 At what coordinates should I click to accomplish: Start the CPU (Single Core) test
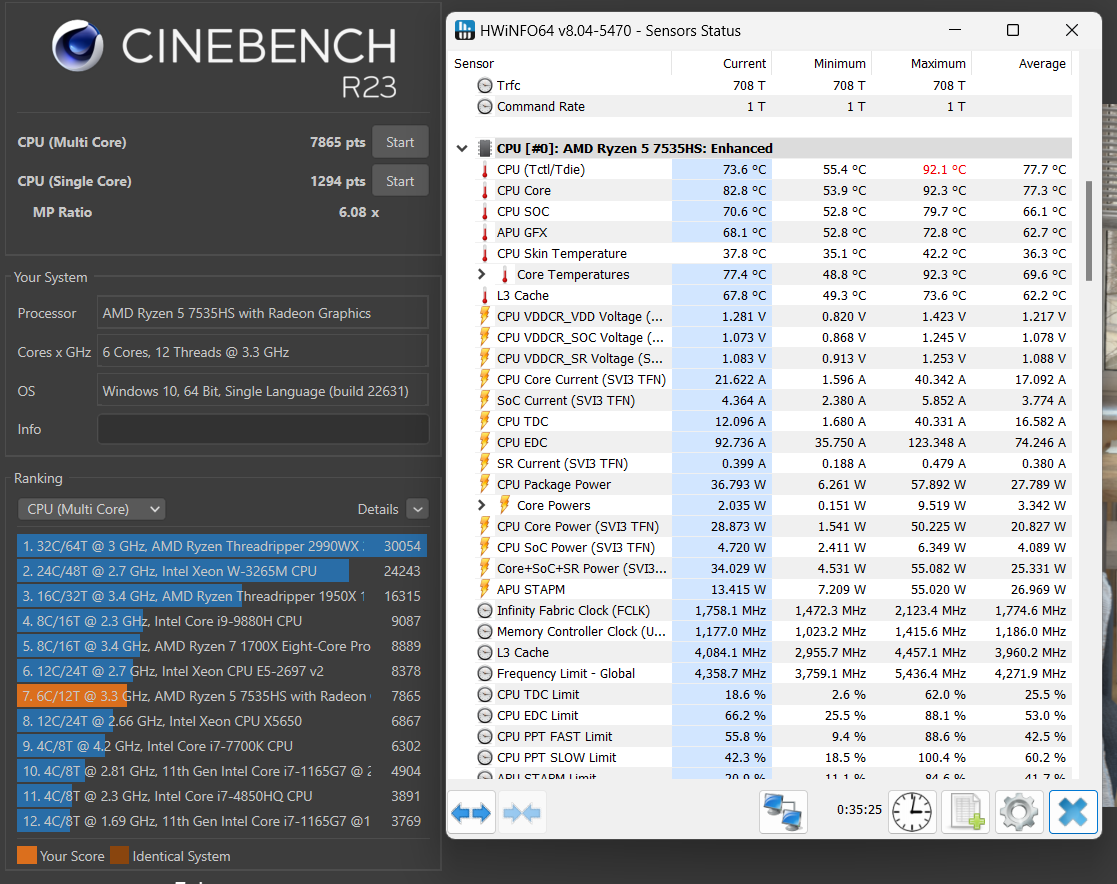[x=400, y=181]
